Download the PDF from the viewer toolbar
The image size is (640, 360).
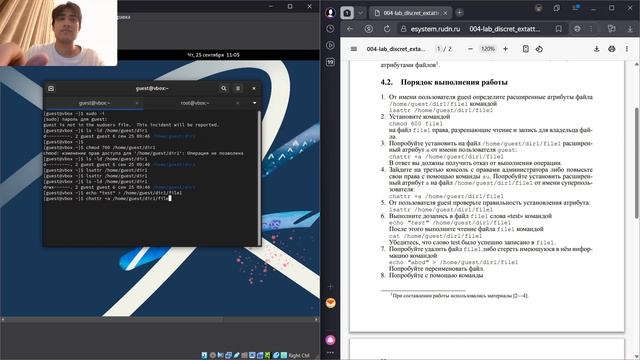(596, 49)
